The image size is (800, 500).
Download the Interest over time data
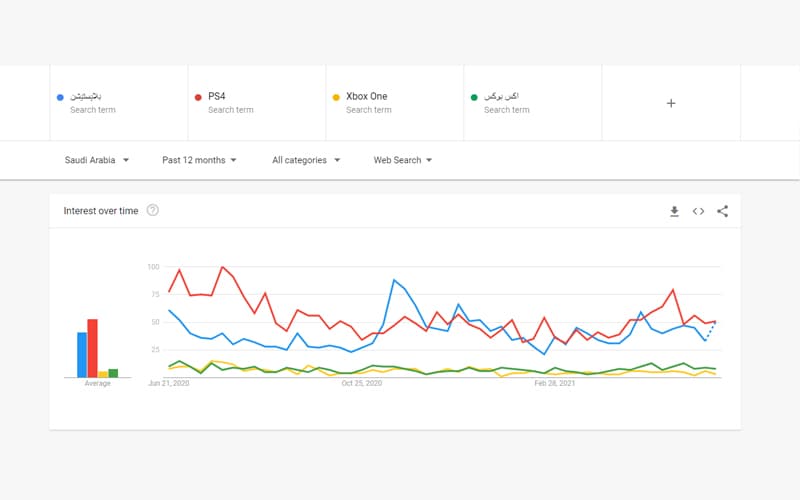[x=674, y=211]
